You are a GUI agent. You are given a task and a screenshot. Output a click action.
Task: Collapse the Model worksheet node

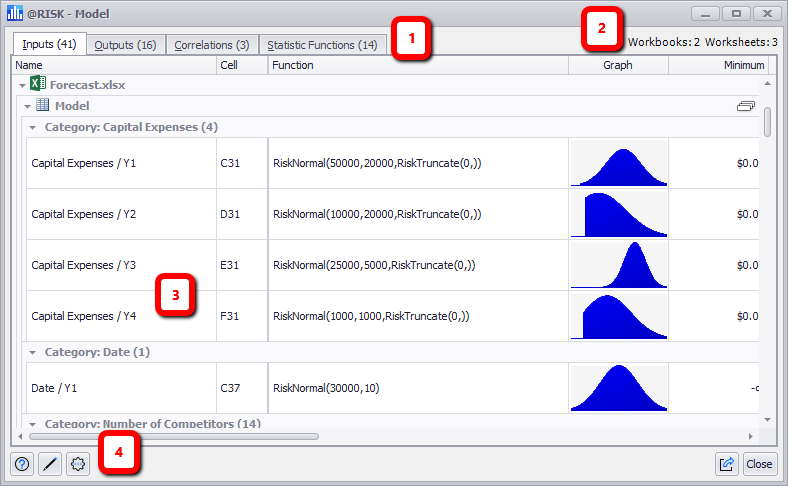[27, 106]
